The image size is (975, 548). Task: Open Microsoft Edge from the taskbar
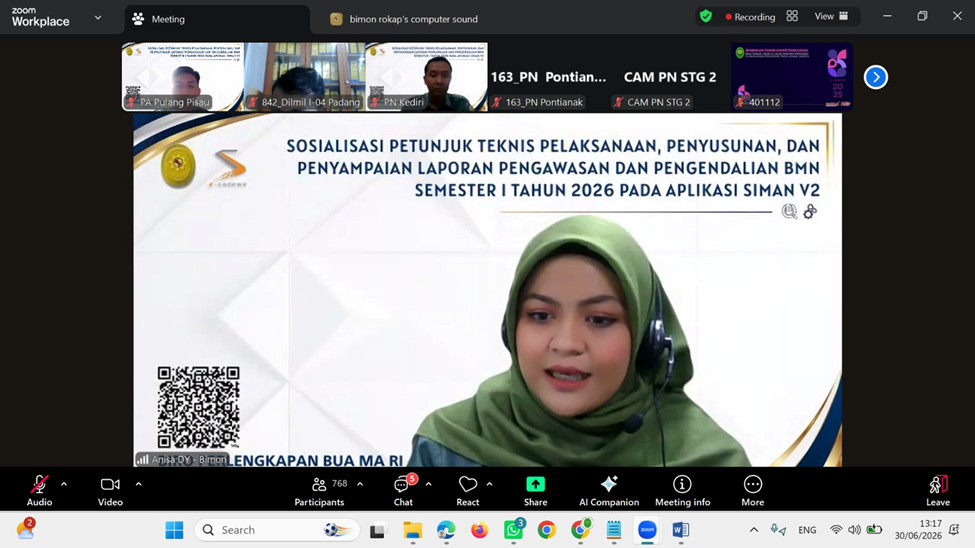pos(446,530)
